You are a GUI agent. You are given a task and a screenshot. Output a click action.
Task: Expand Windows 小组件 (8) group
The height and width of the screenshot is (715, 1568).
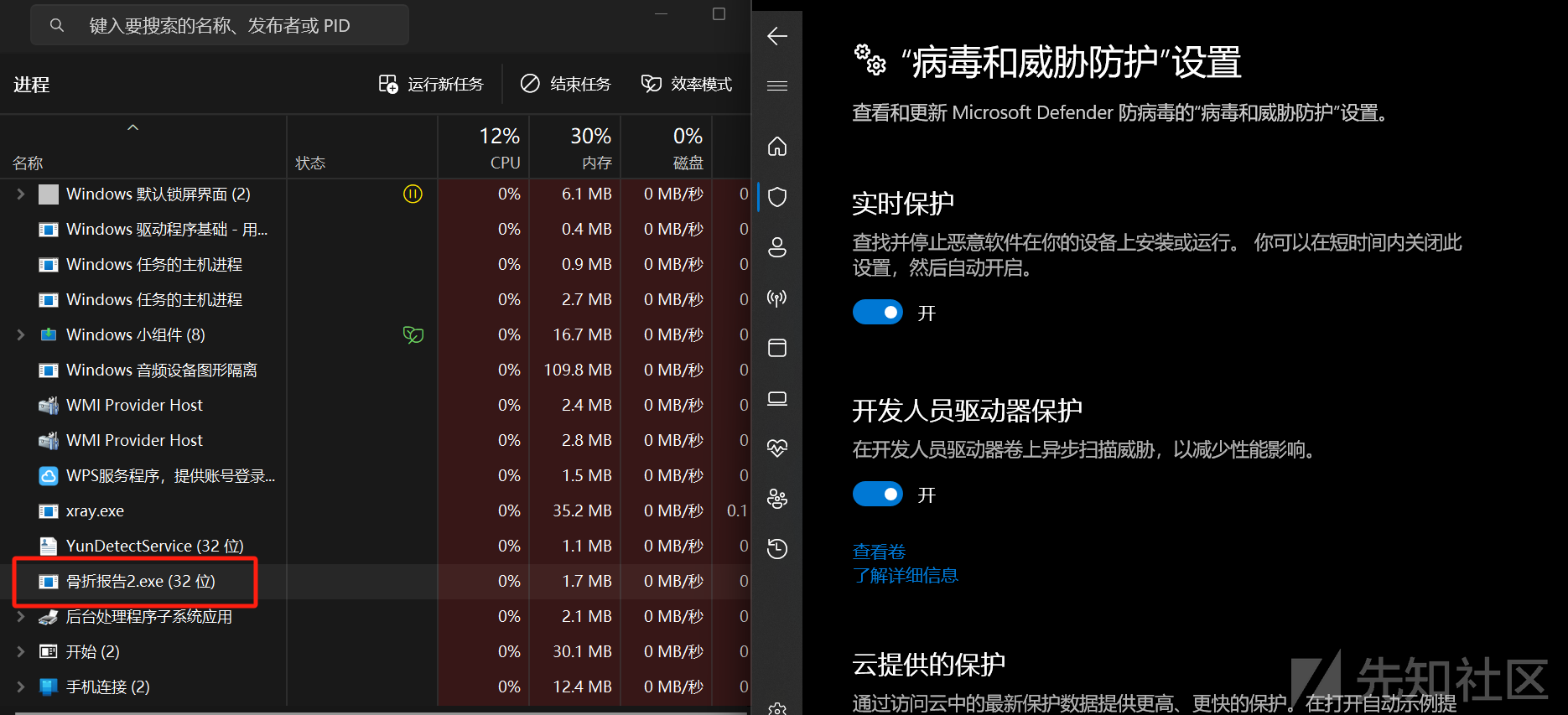pos(20,334)
